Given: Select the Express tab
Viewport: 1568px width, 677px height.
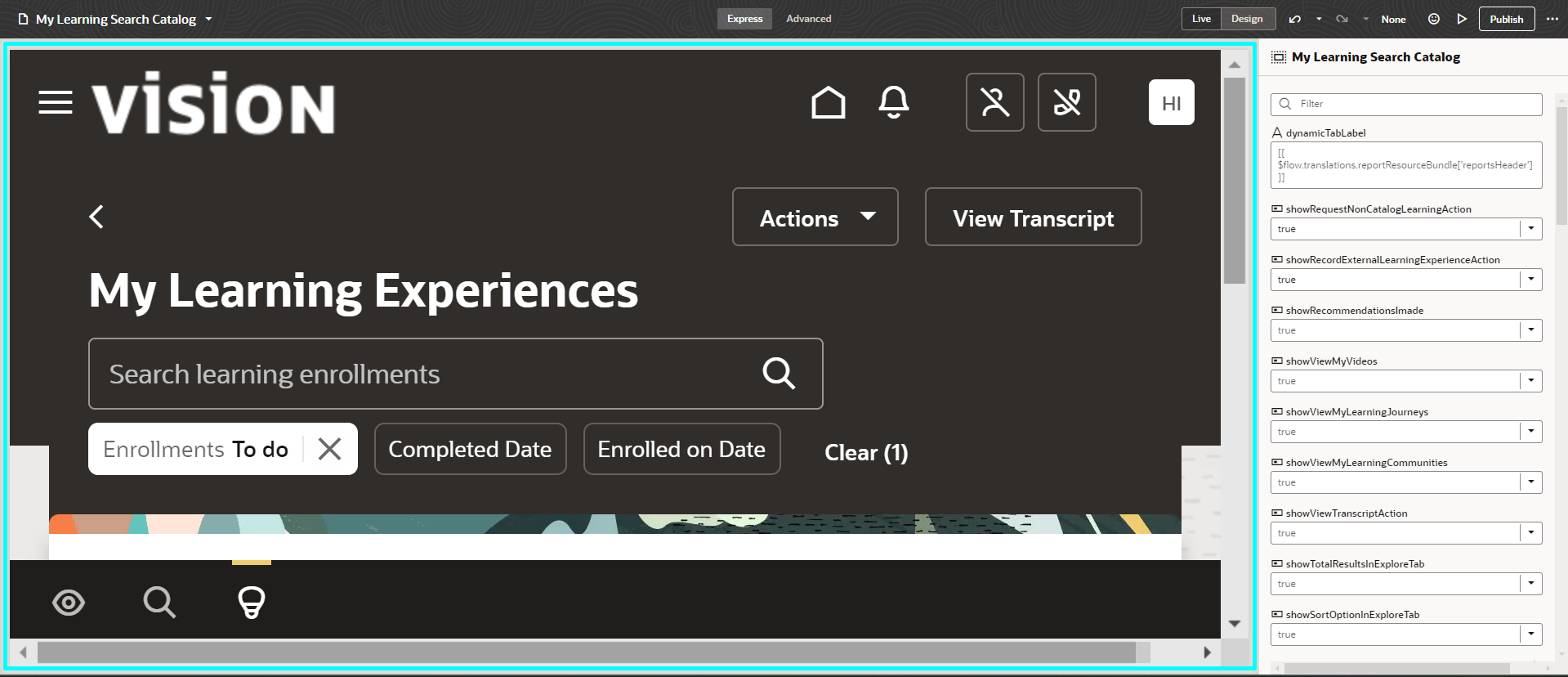Looking at the screenshot, I should [x=744, y=19].
